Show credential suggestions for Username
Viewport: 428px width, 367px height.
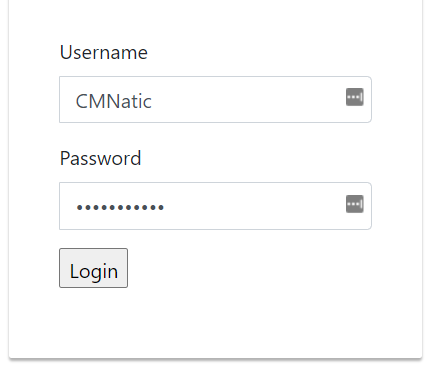pos(355,97)
